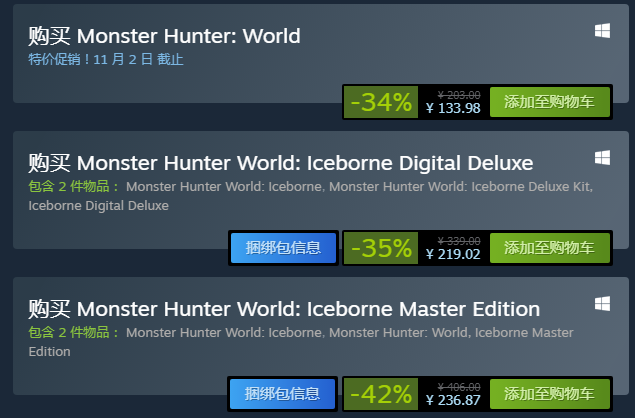
Task: Click Windows icon beside Iceborne Digital Deluxe
Action: [x=602, y=158]
